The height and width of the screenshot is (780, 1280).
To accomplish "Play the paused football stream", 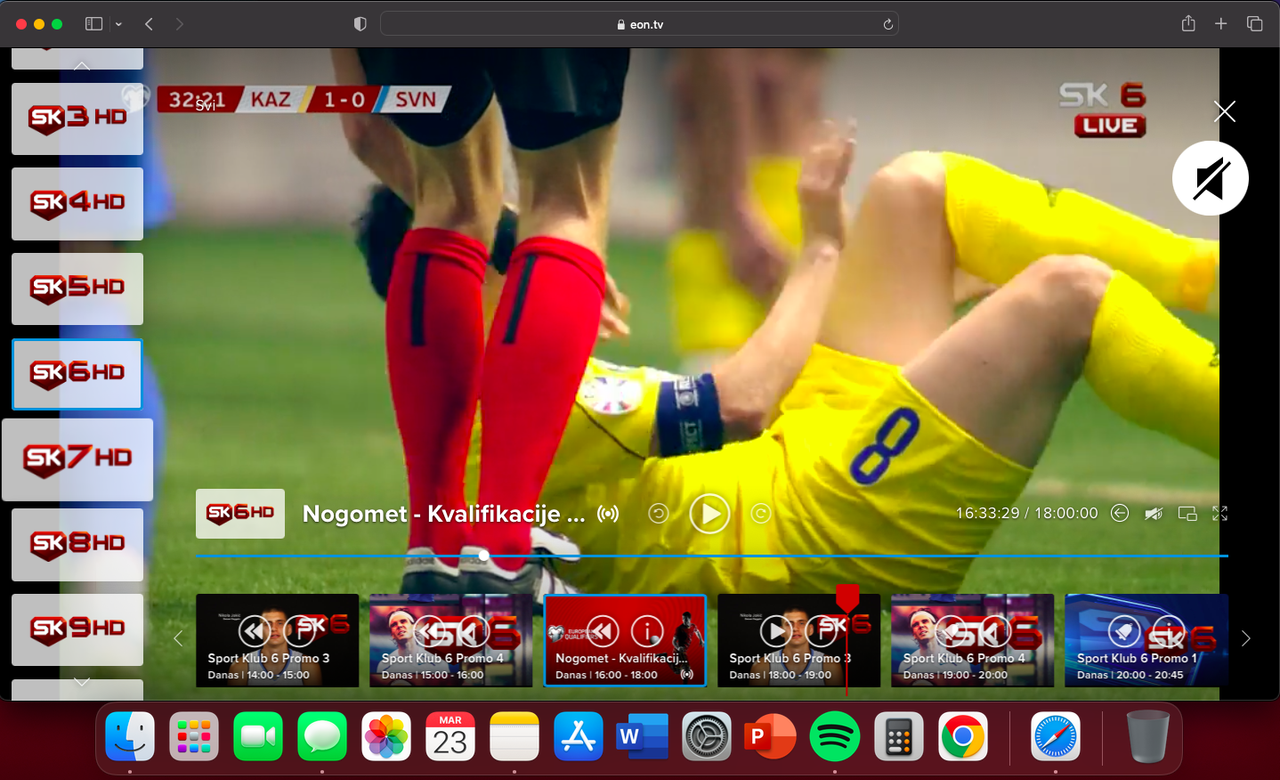I will (x=710, y=513).
